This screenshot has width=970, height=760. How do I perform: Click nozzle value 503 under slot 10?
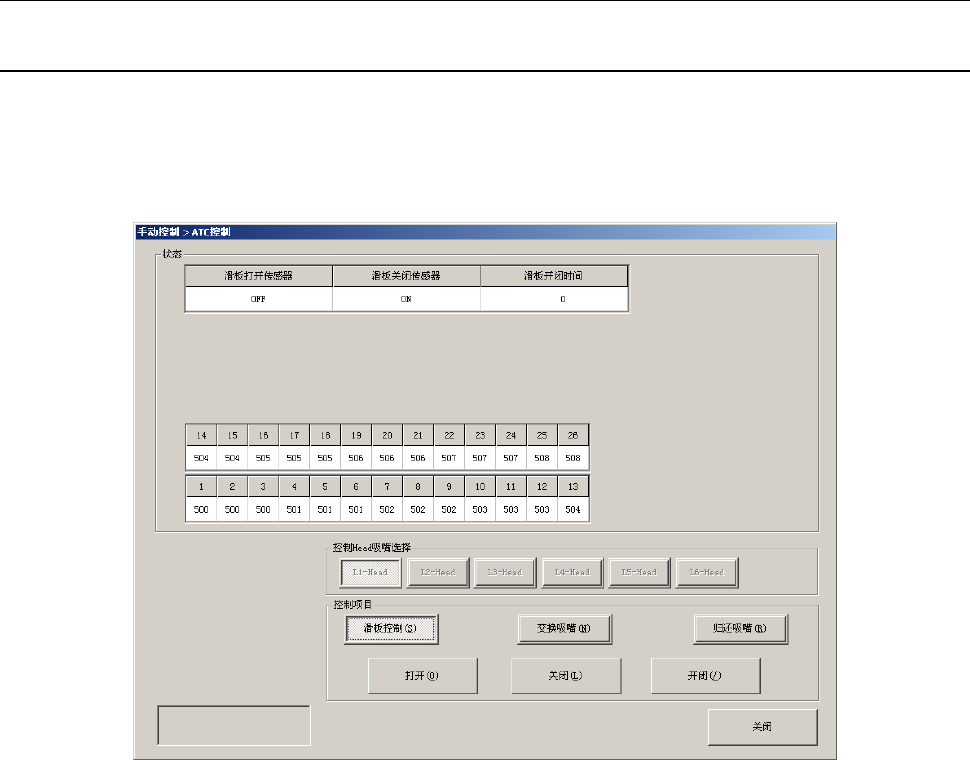tap(480, 510)
